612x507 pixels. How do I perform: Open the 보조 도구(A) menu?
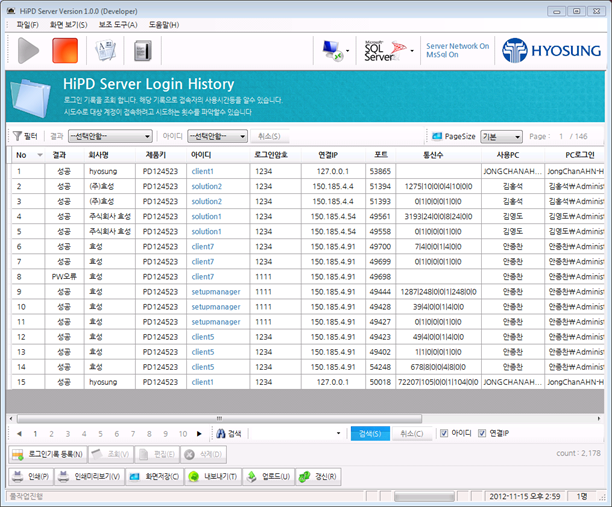(118, 25)
